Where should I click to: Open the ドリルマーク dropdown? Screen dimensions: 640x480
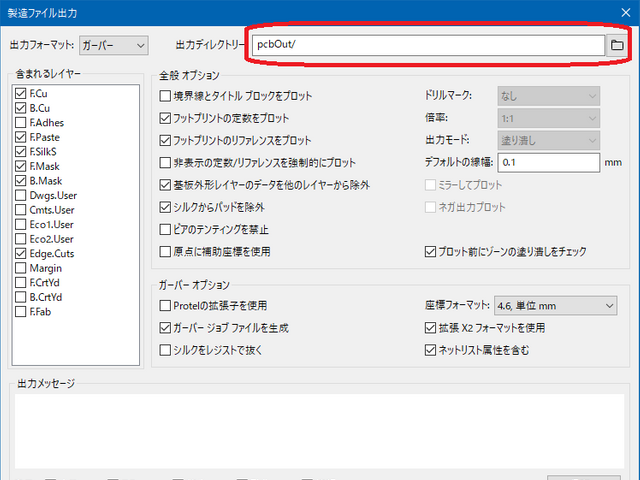click(549, 96)
